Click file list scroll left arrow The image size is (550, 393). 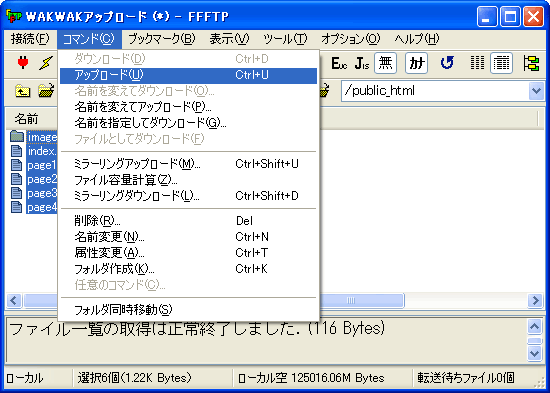14,301
